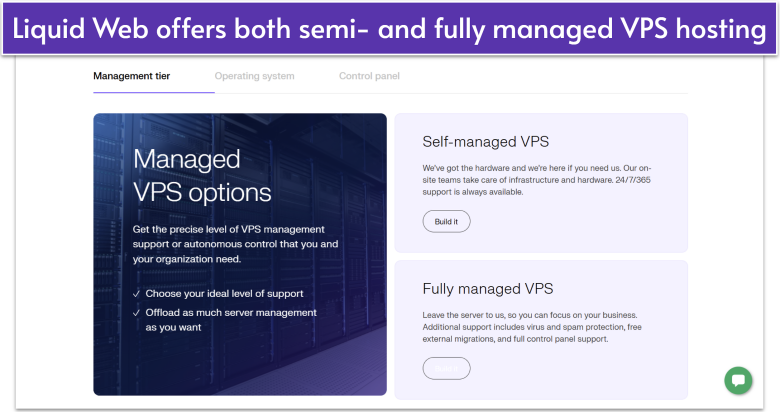The width and height of the screenshot is (780, 412).
Task: Click the checkmark beside Choose your ideal level
Action: 136,294
